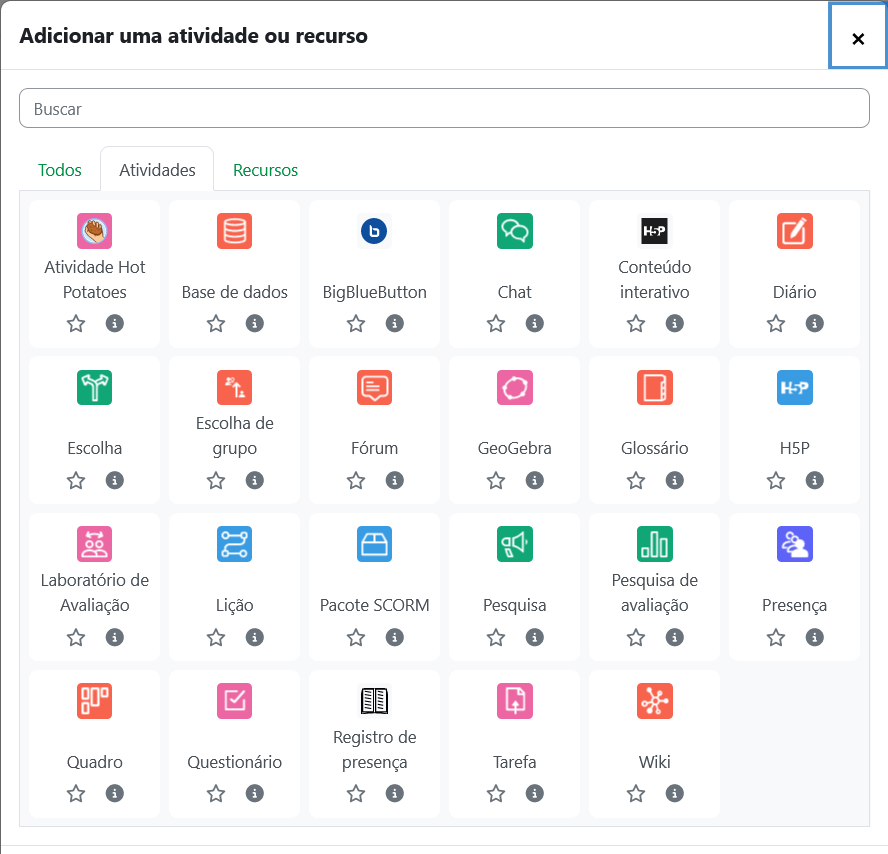This screenshot has height=854, width=888.
Task: Pick the Pacote SCORM icon
Action: 374,544
